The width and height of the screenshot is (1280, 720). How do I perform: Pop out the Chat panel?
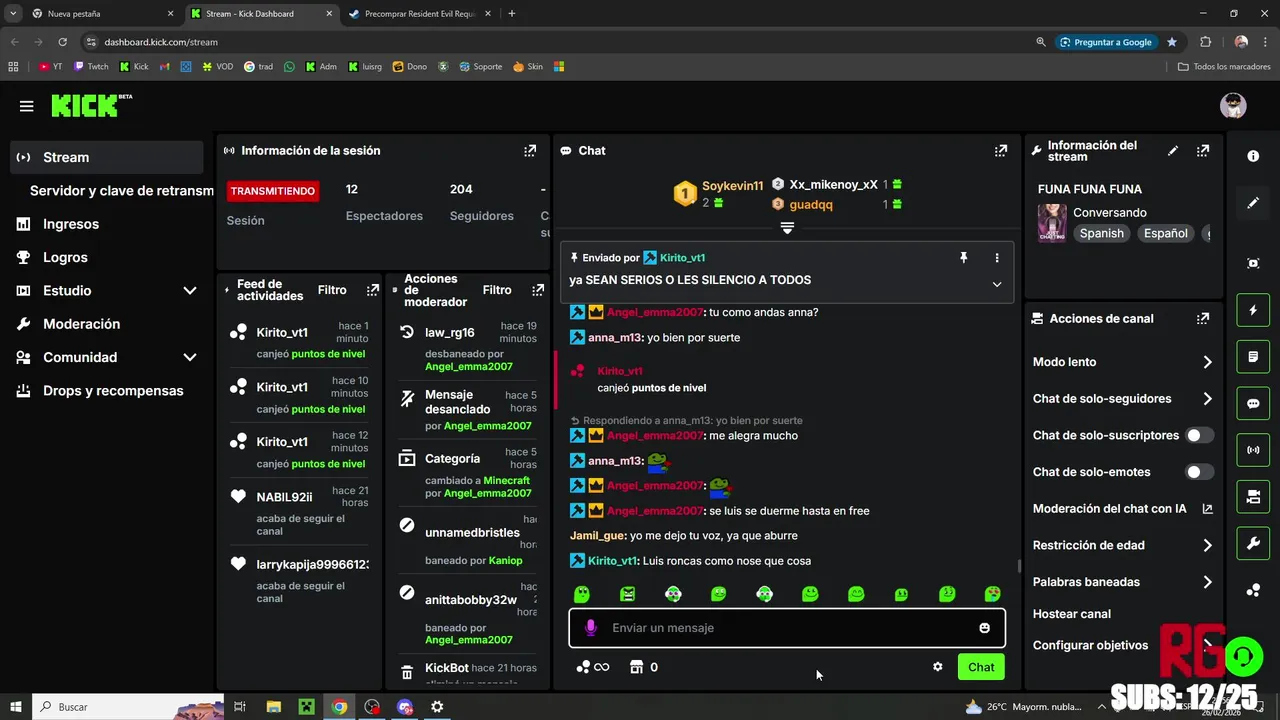(1000, 151)
